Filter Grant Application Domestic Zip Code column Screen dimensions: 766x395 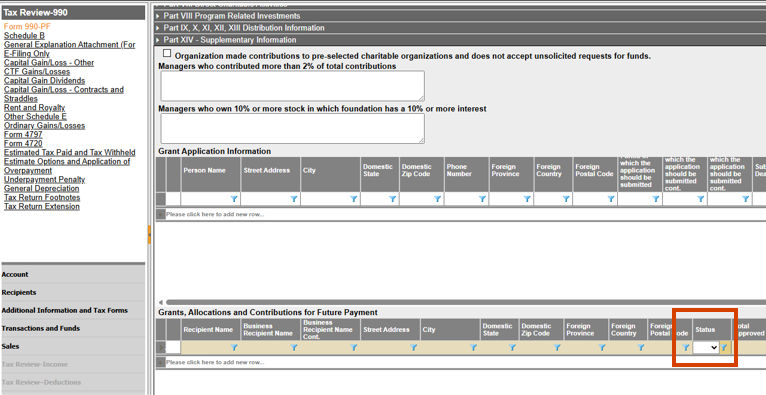tap(438, 199)
